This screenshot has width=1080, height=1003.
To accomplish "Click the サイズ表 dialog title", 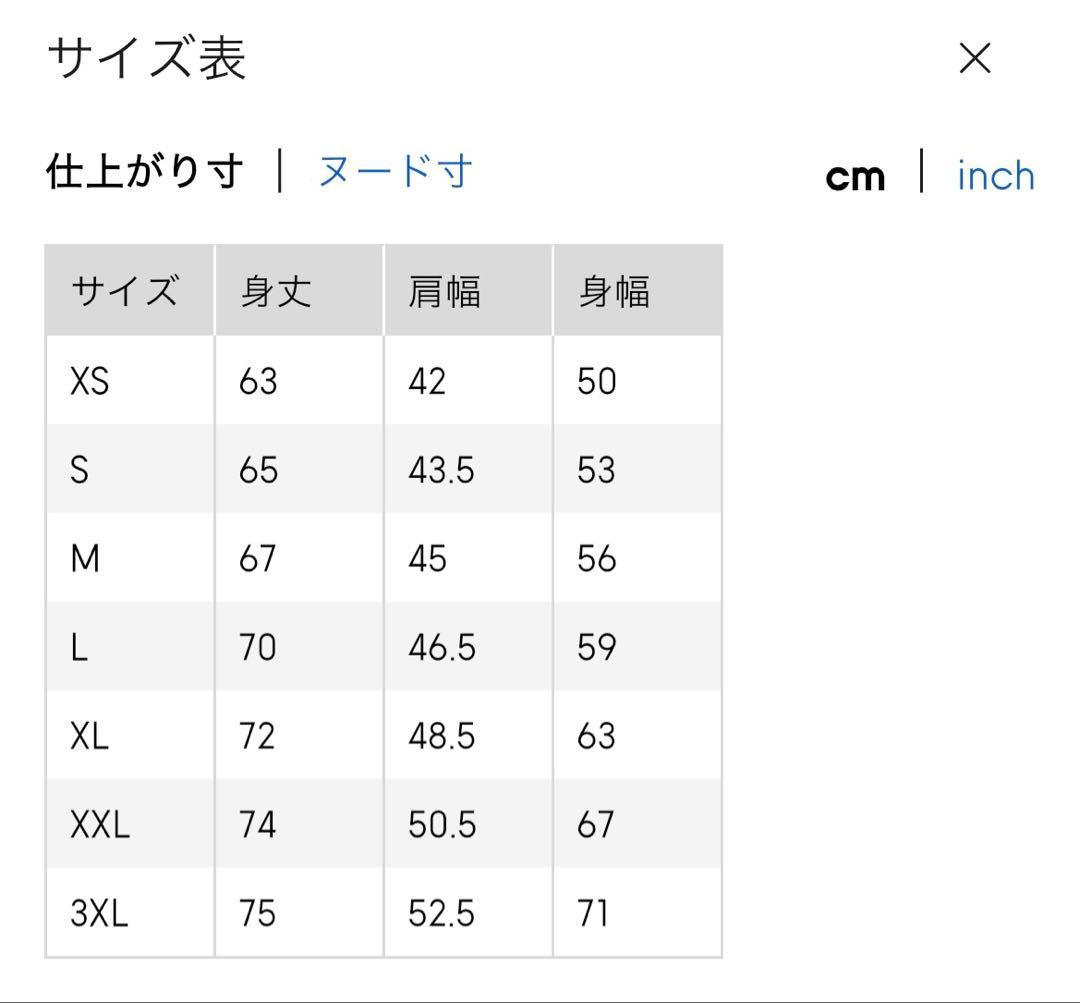I will pyautogui.click(x=147, y=58).
